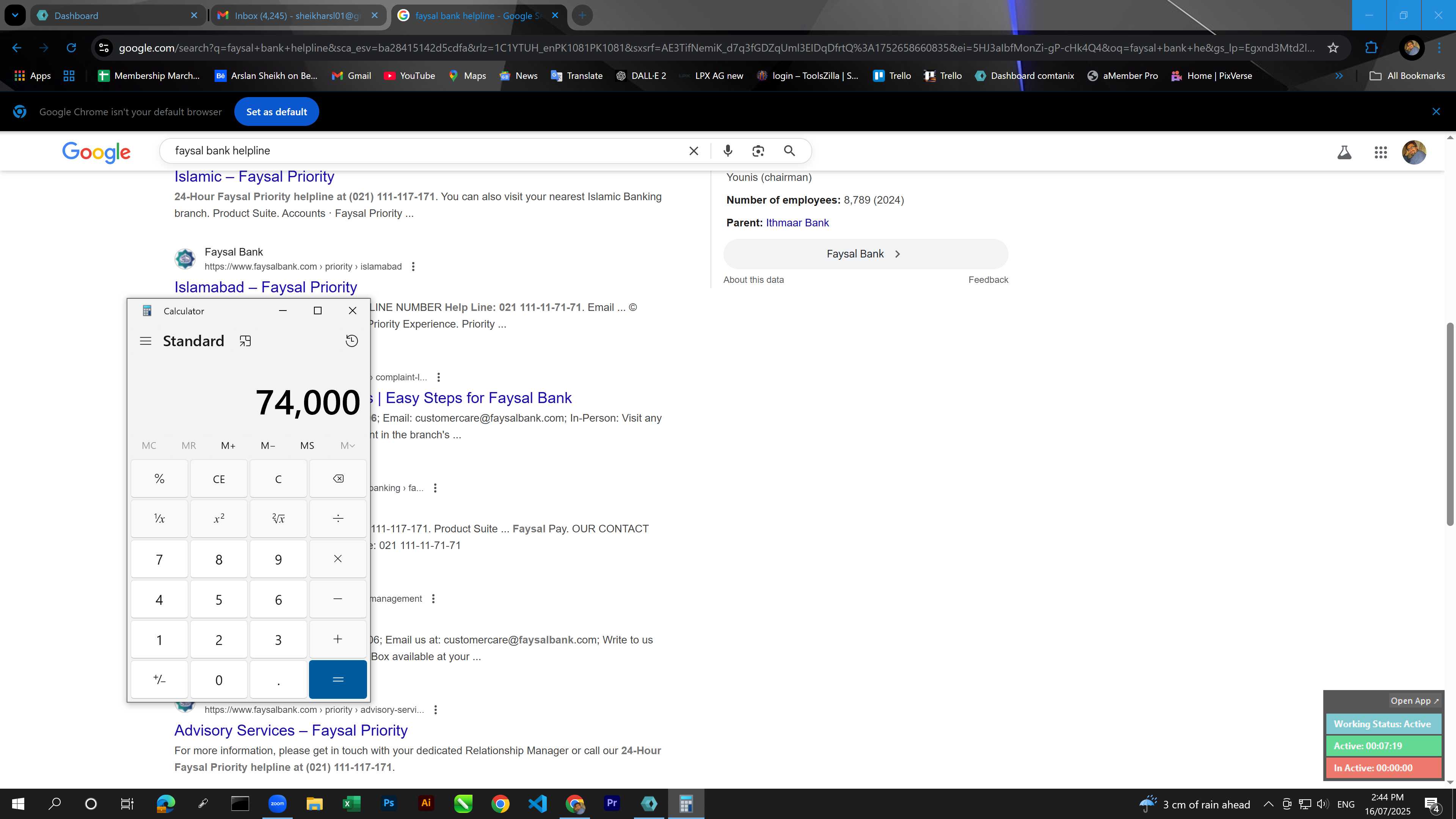1456x819 pixels.
Task: Open the Chrome tab search dropdown
Action: point(15,15)
